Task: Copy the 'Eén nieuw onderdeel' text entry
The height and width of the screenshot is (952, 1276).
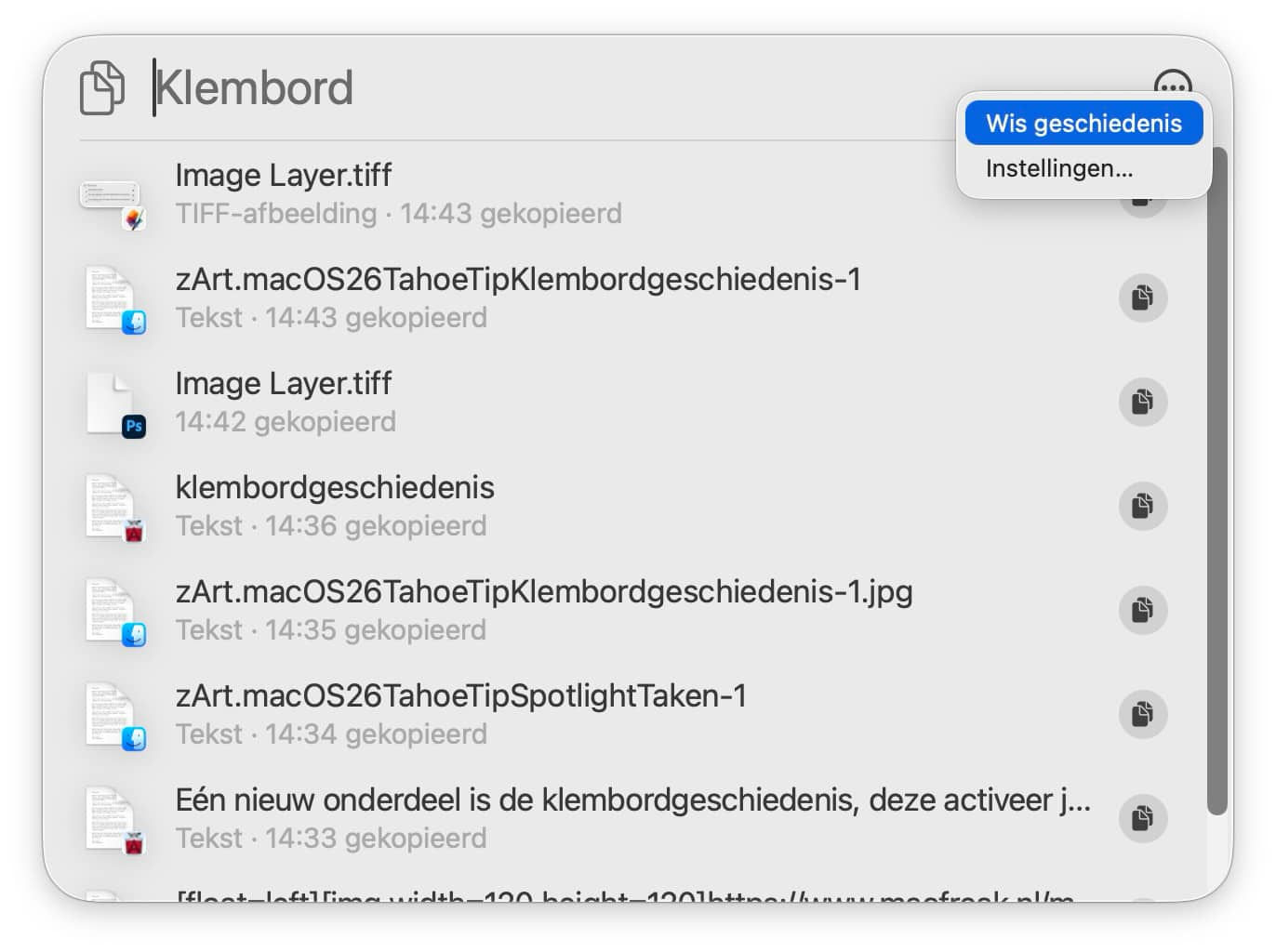Action: [1142, 818]
